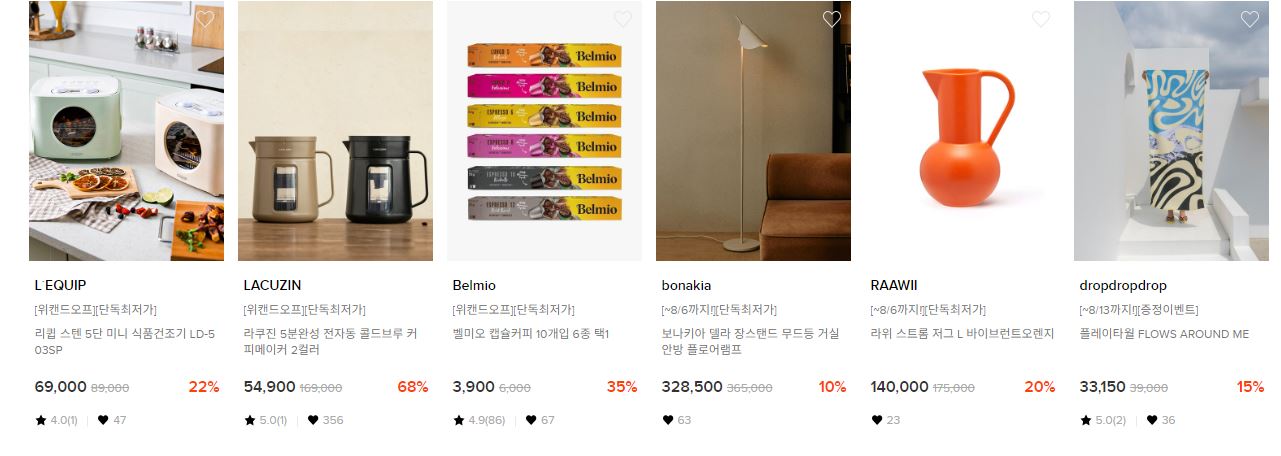1281x456 pixels.
Task: Open the RAAWII 라위 스트롬 저그 product title
Action: [962, 334]
